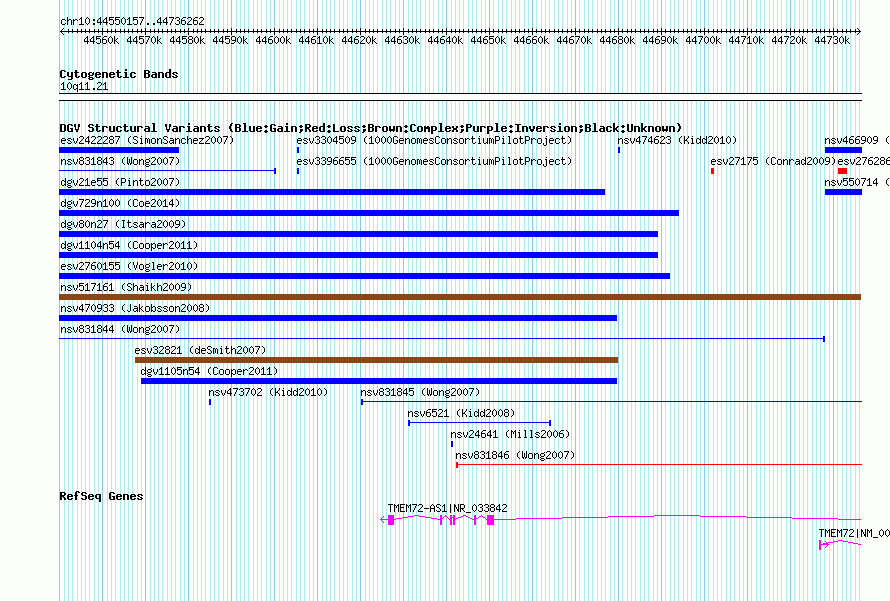Open nsv470933 (Jakobsson2008) variant label

click(x=135, y=308)
